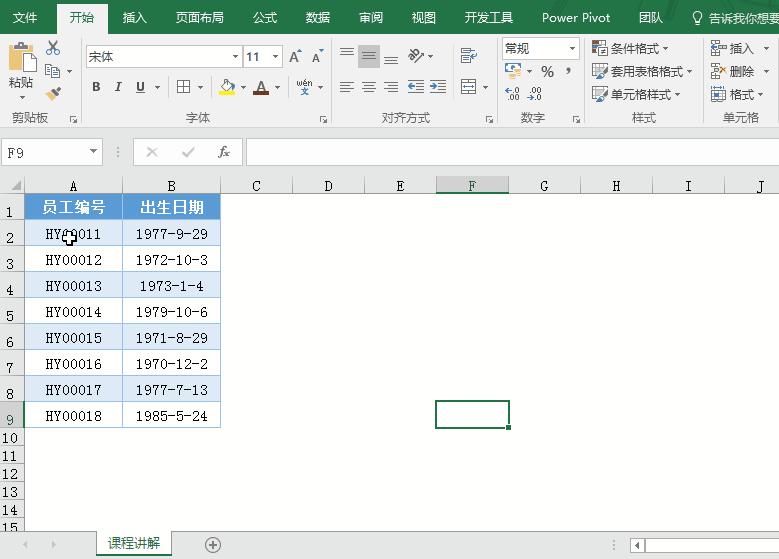779x559 pixels.
Task: Increase indent icon
Action: pos(438,87)
